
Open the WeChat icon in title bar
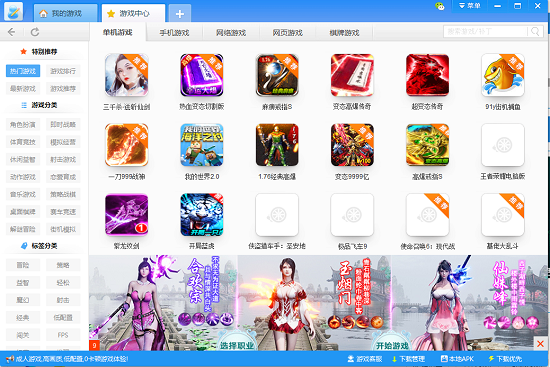click(x=440, y=6)
